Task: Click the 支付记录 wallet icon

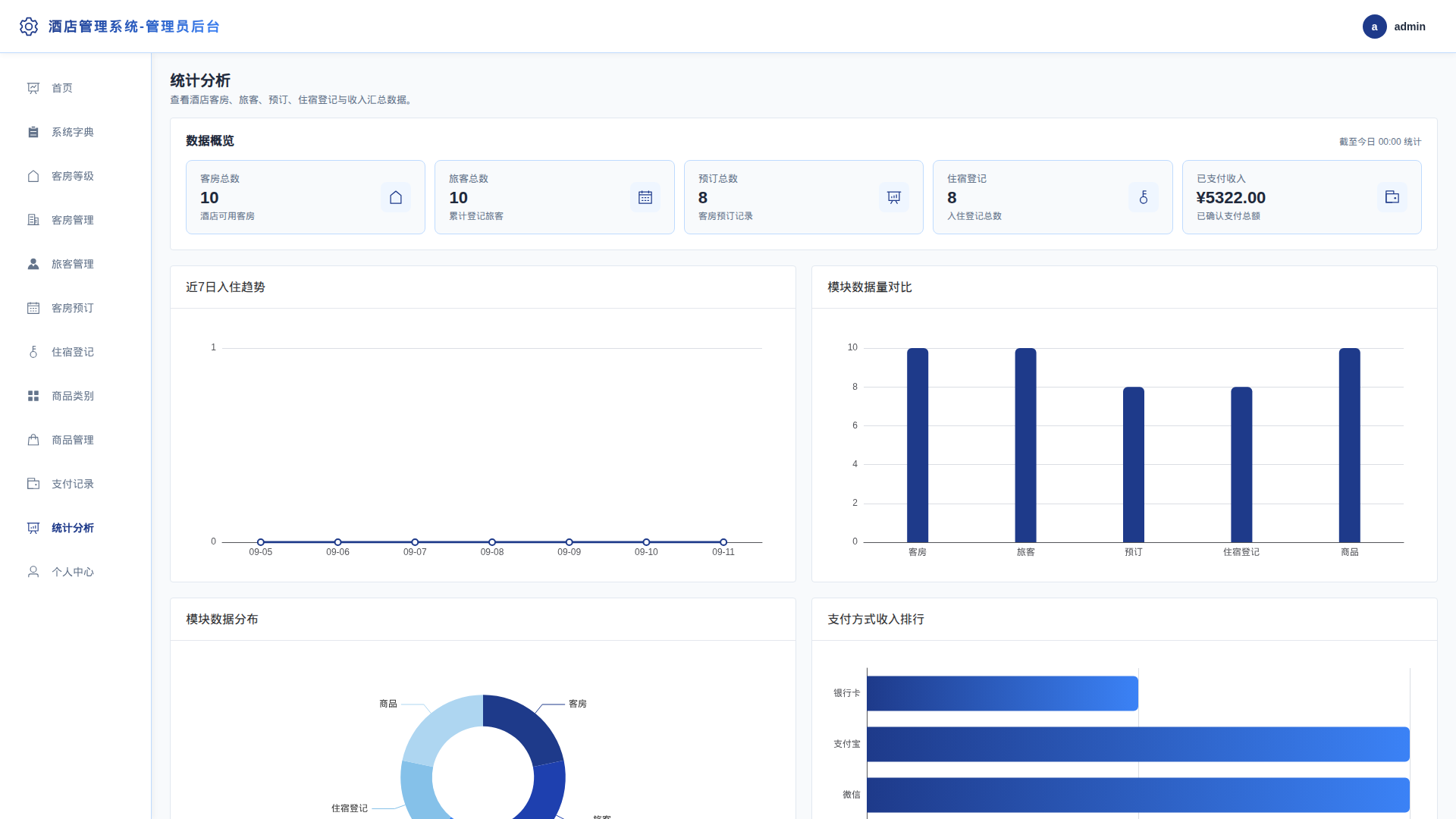Action: click(33, 484)
